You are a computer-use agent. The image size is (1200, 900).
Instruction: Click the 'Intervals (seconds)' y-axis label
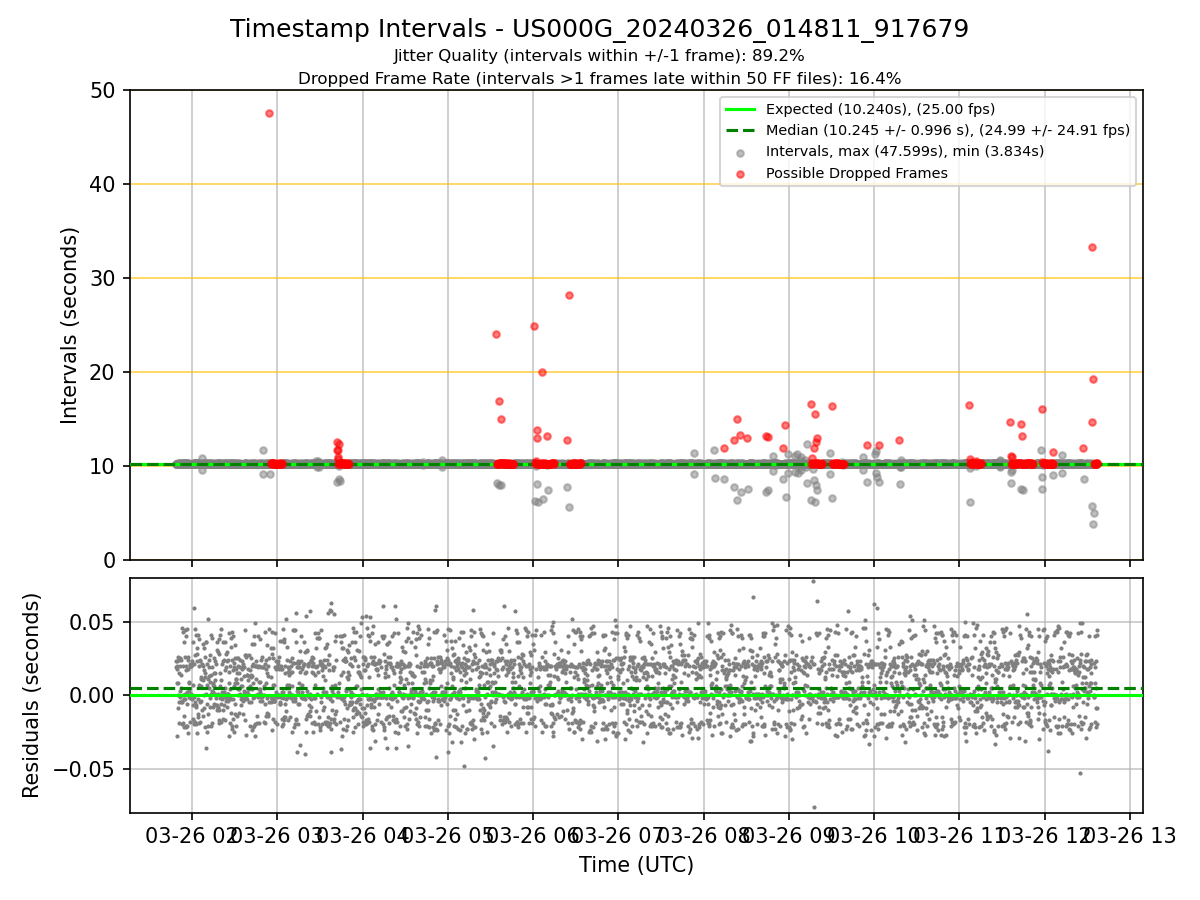click(x=70, y=325)
